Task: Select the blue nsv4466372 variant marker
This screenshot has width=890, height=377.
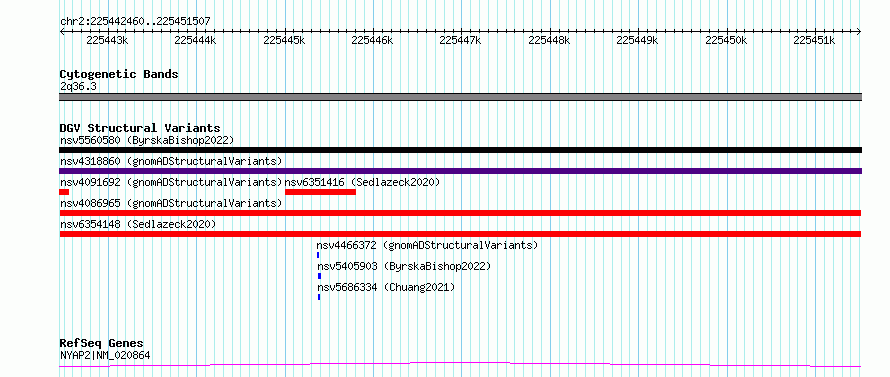Action: pyautogui.click(x=318, y=255)
